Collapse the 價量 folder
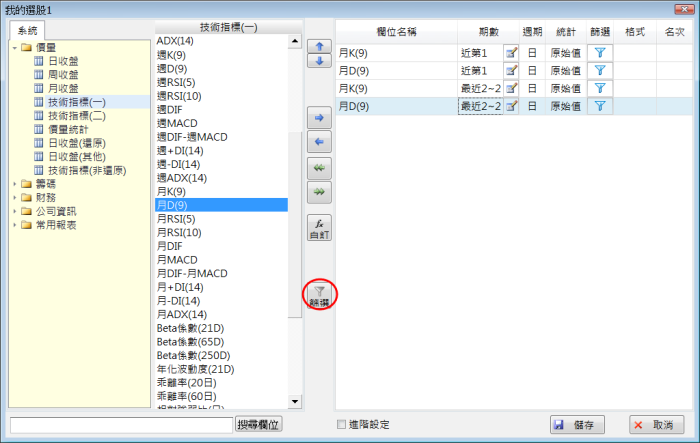The height and width of the screenshot is (443, 700). (15, 47)
